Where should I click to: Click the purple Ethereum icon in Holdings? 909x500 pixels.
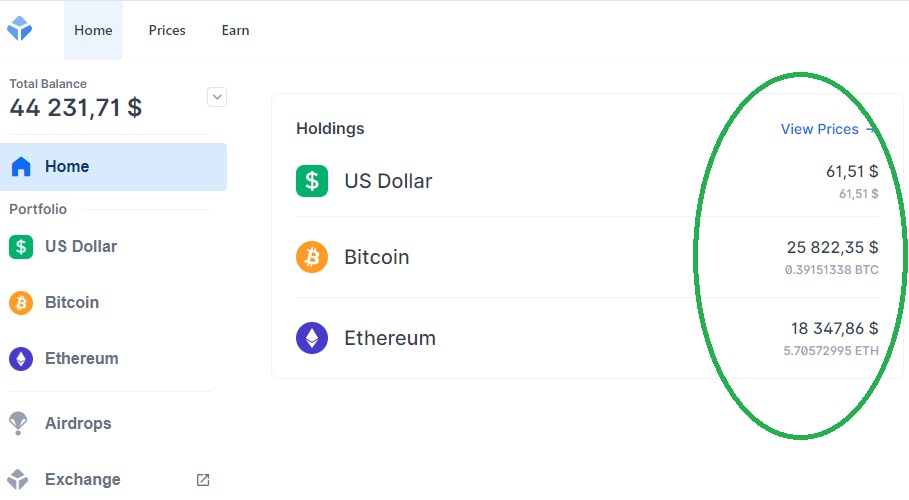[312, 338]
